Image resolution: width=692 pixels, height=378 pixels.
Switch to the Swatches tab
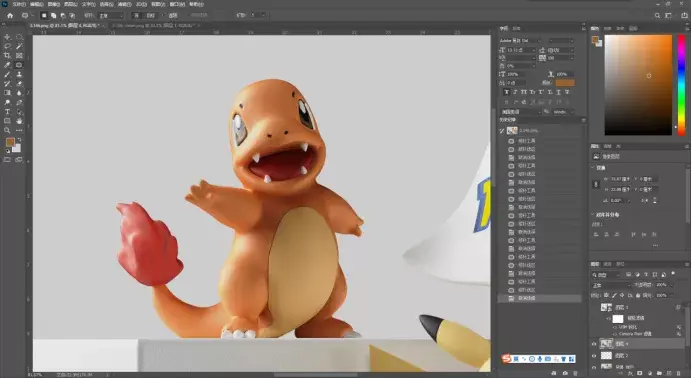pos(608,28)
